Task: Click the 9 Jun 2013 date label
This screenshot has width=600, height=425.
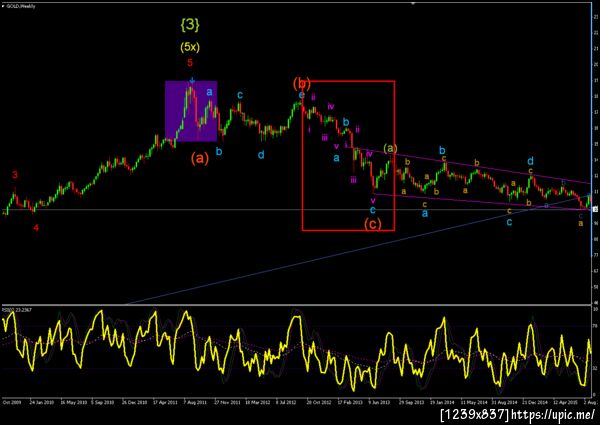Action: tap(379, 402)
